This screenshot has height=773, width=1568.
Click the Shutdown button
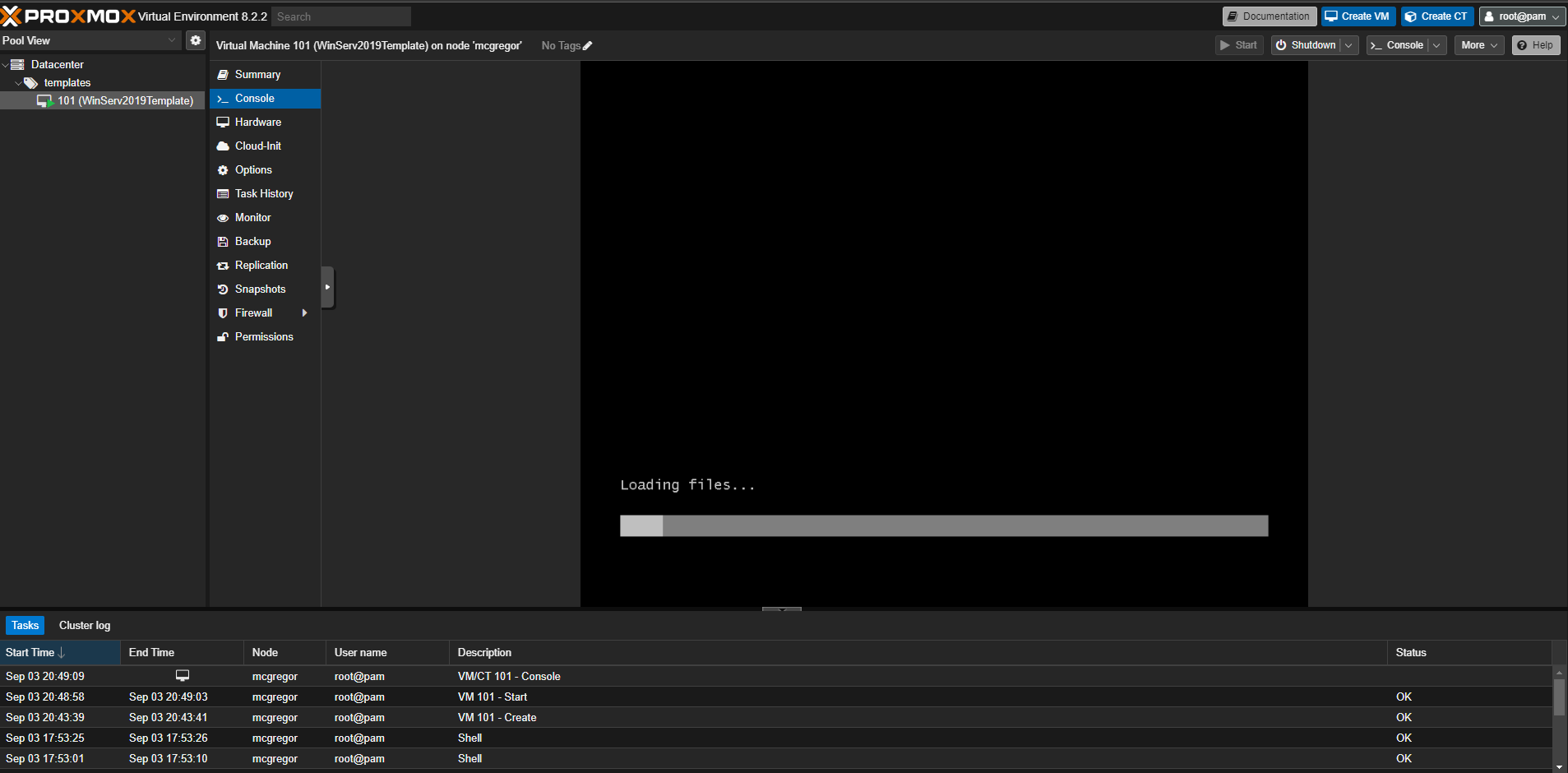[1306, 45]
